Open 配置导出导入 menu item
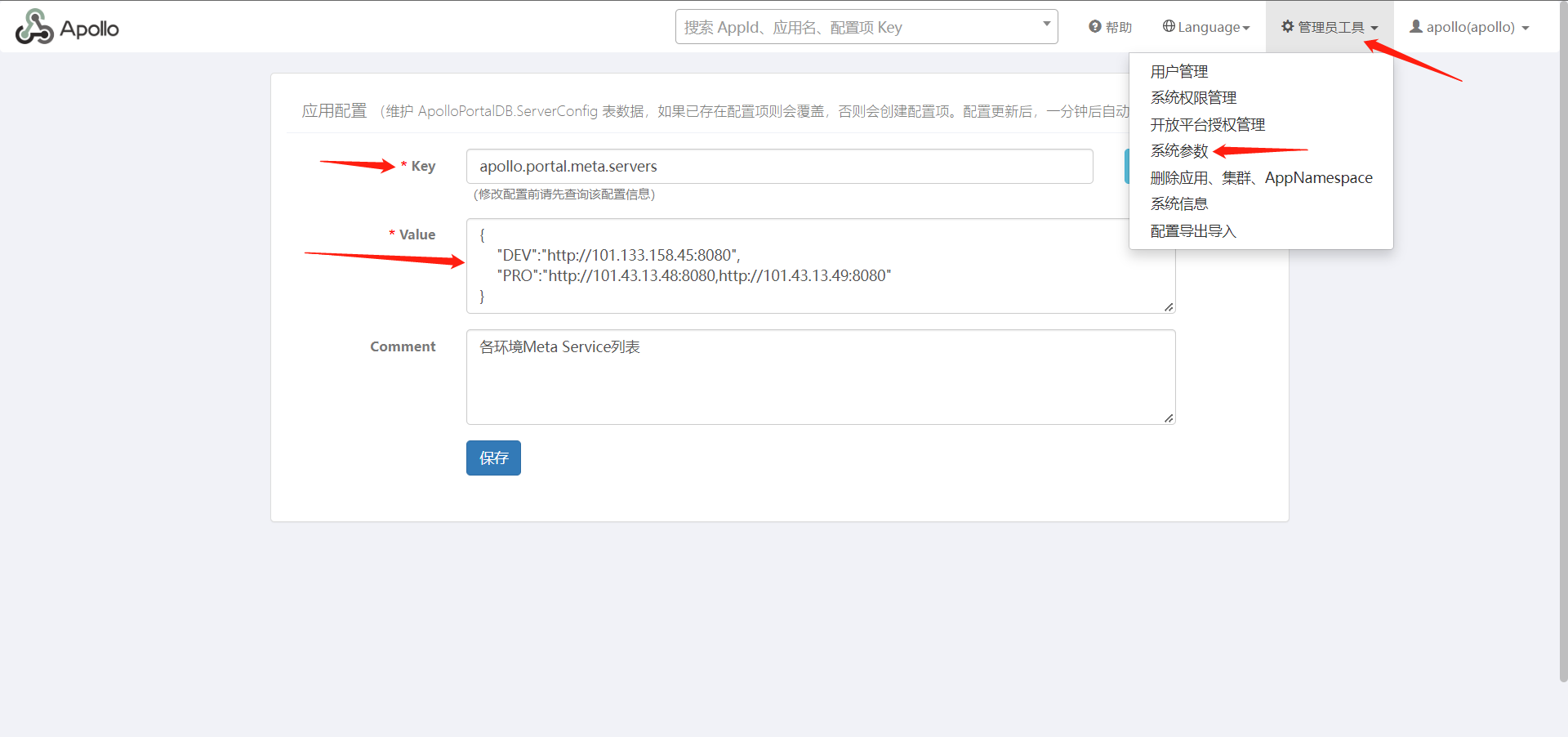The height and width of the screenshot is (737, 1568). [1193, 231]
